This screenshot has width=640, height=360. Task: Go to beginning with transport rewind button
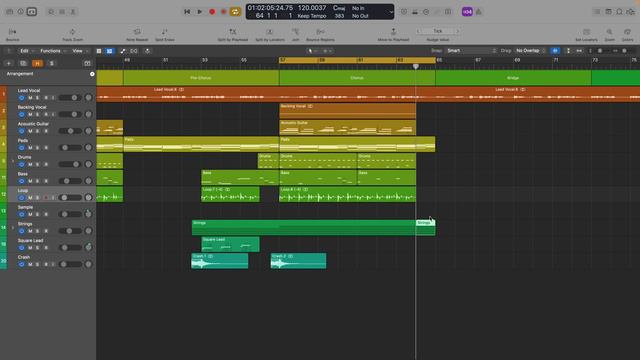click(187, 12)
